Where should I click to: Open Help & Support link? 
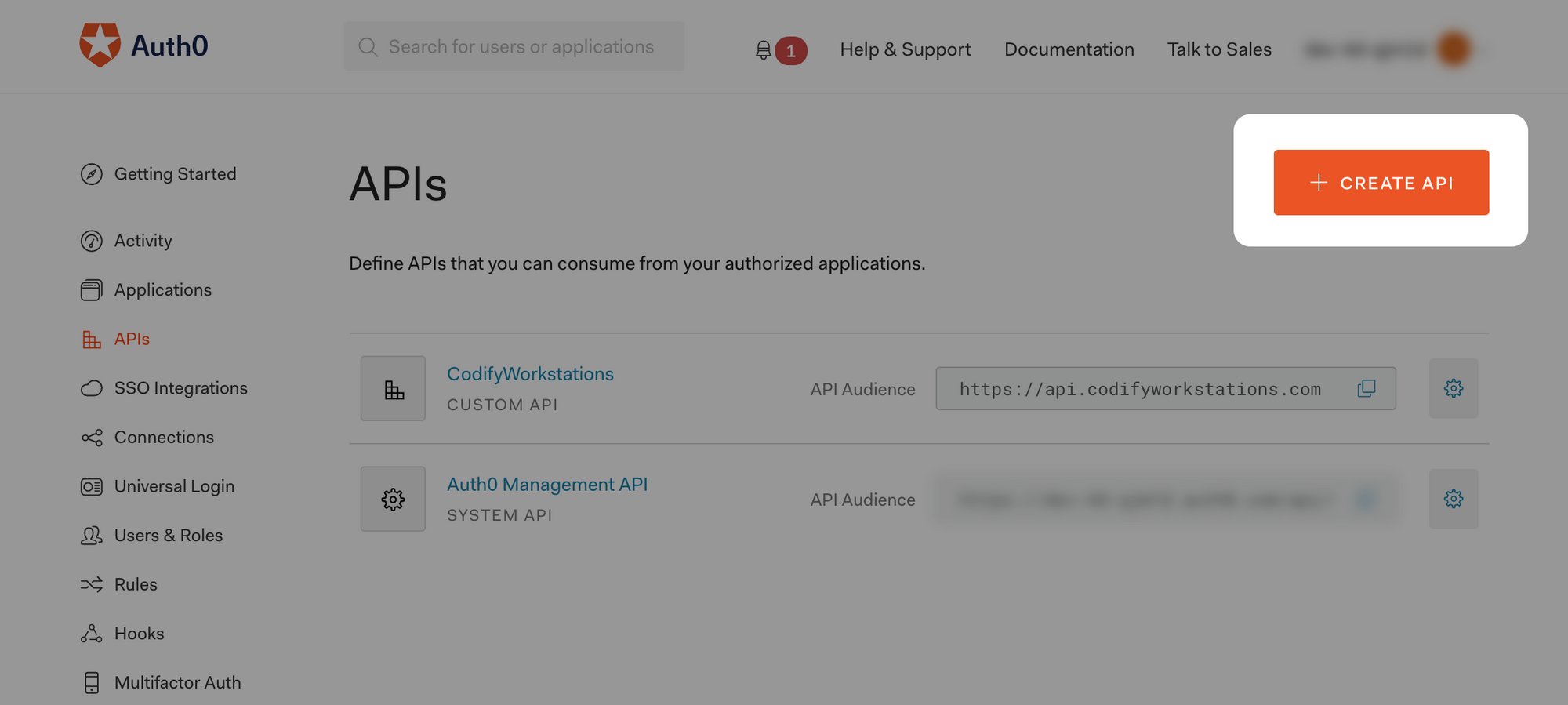pos(906,49)
